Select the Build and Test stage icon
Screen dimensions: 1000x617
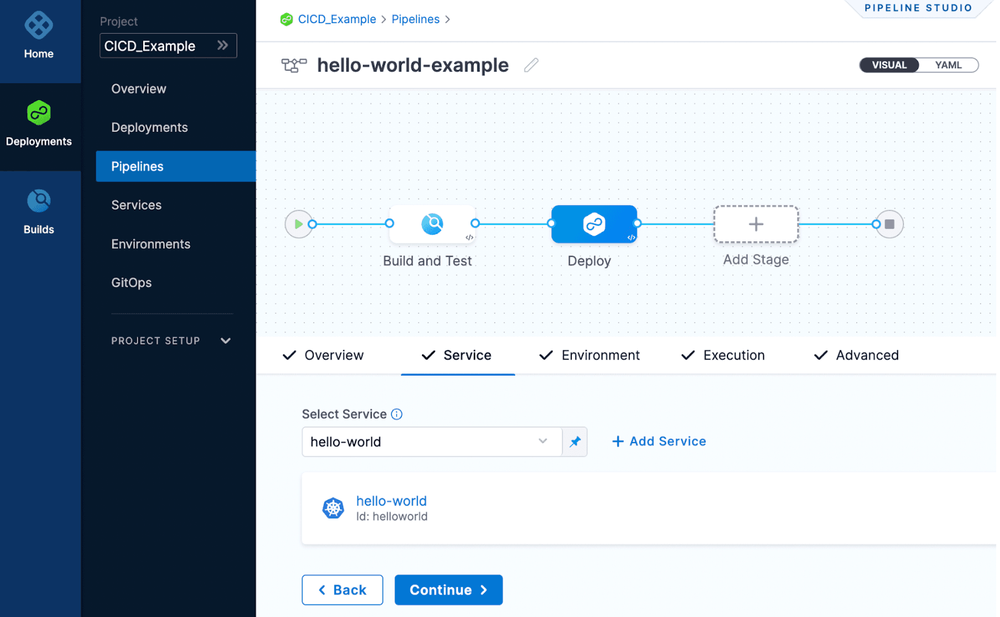[x=432, y=224]
